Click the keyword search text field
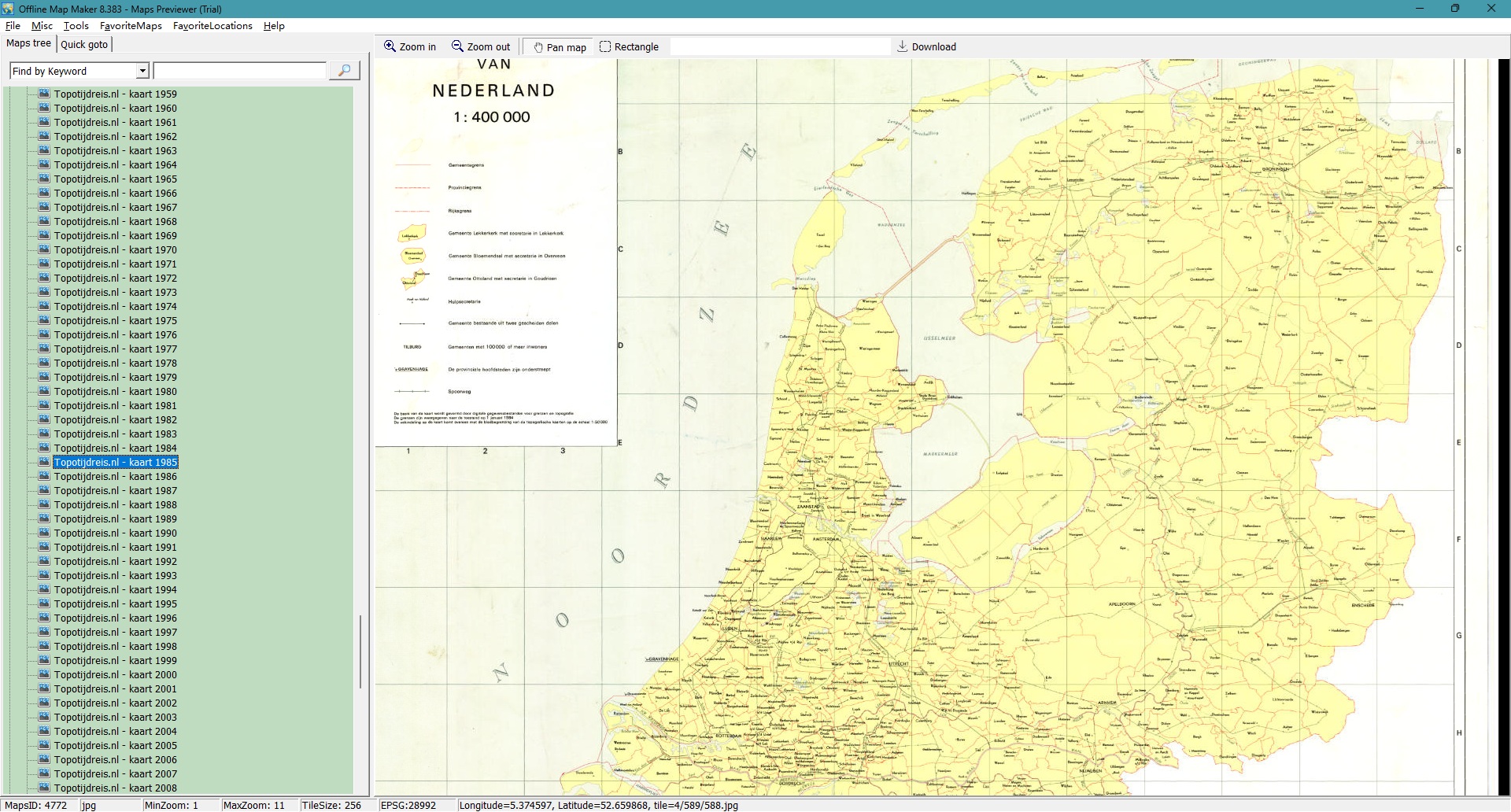 click(x=239, y=71)
